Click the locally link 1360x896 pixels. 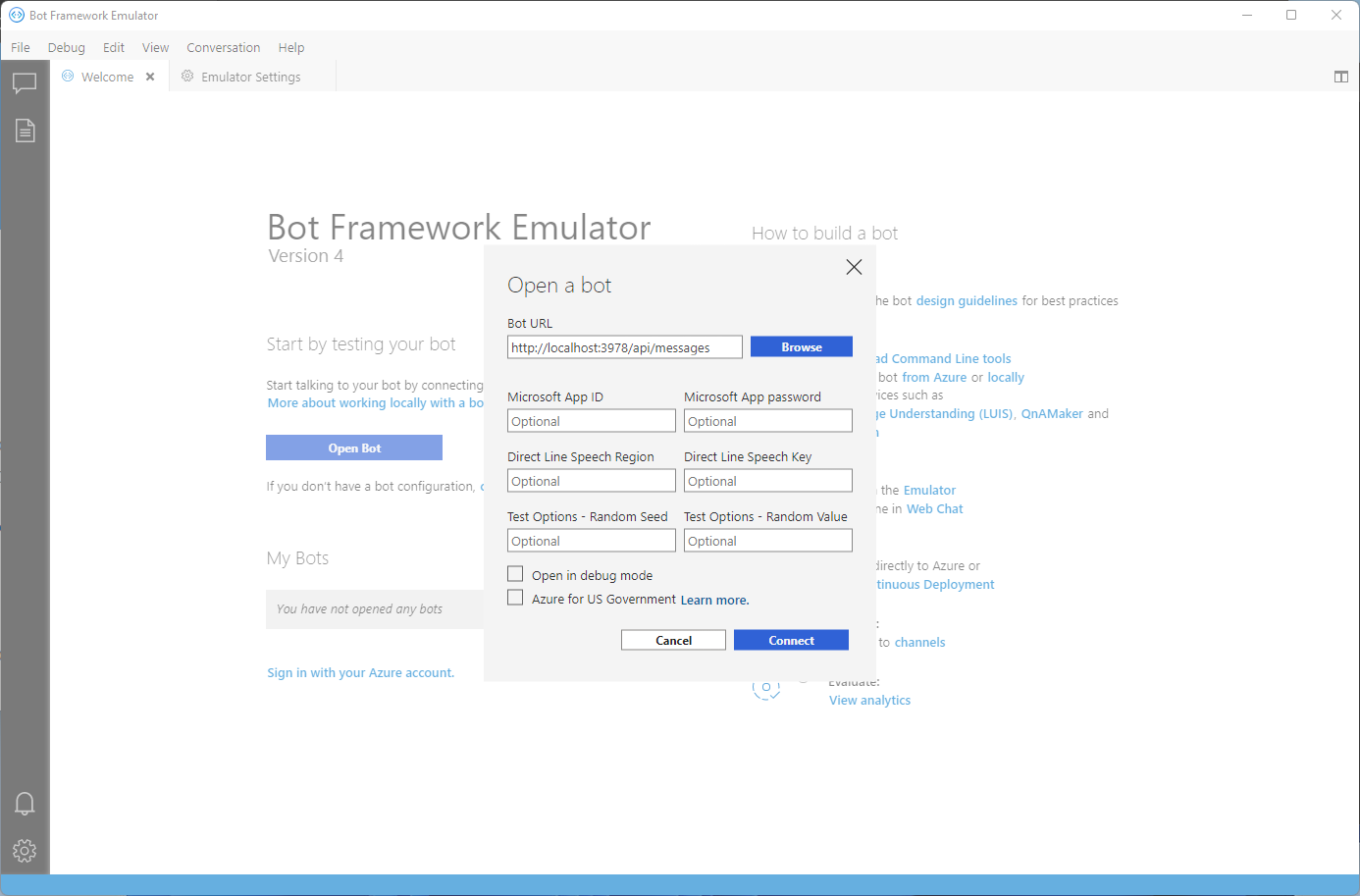pyautogui.click(x=1006, y=378)
